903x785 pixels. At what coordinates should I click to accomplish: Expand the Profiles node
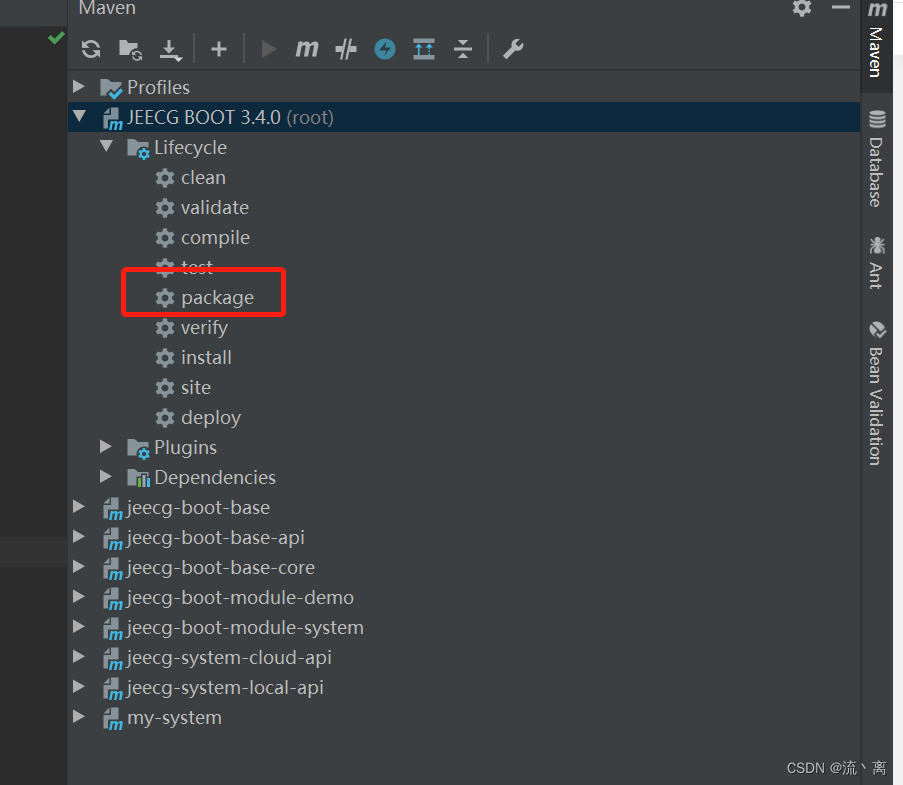pyautogui.click(x=79, y=87)
